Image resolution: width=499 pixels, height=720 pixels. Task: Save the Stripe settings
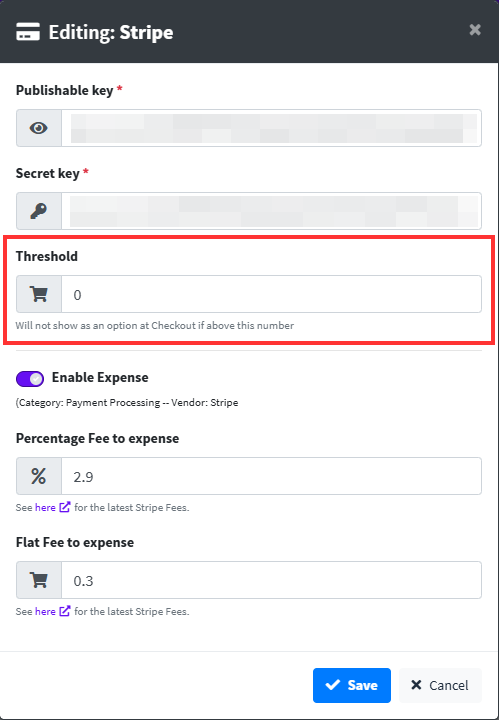click(x=352, y=685)
